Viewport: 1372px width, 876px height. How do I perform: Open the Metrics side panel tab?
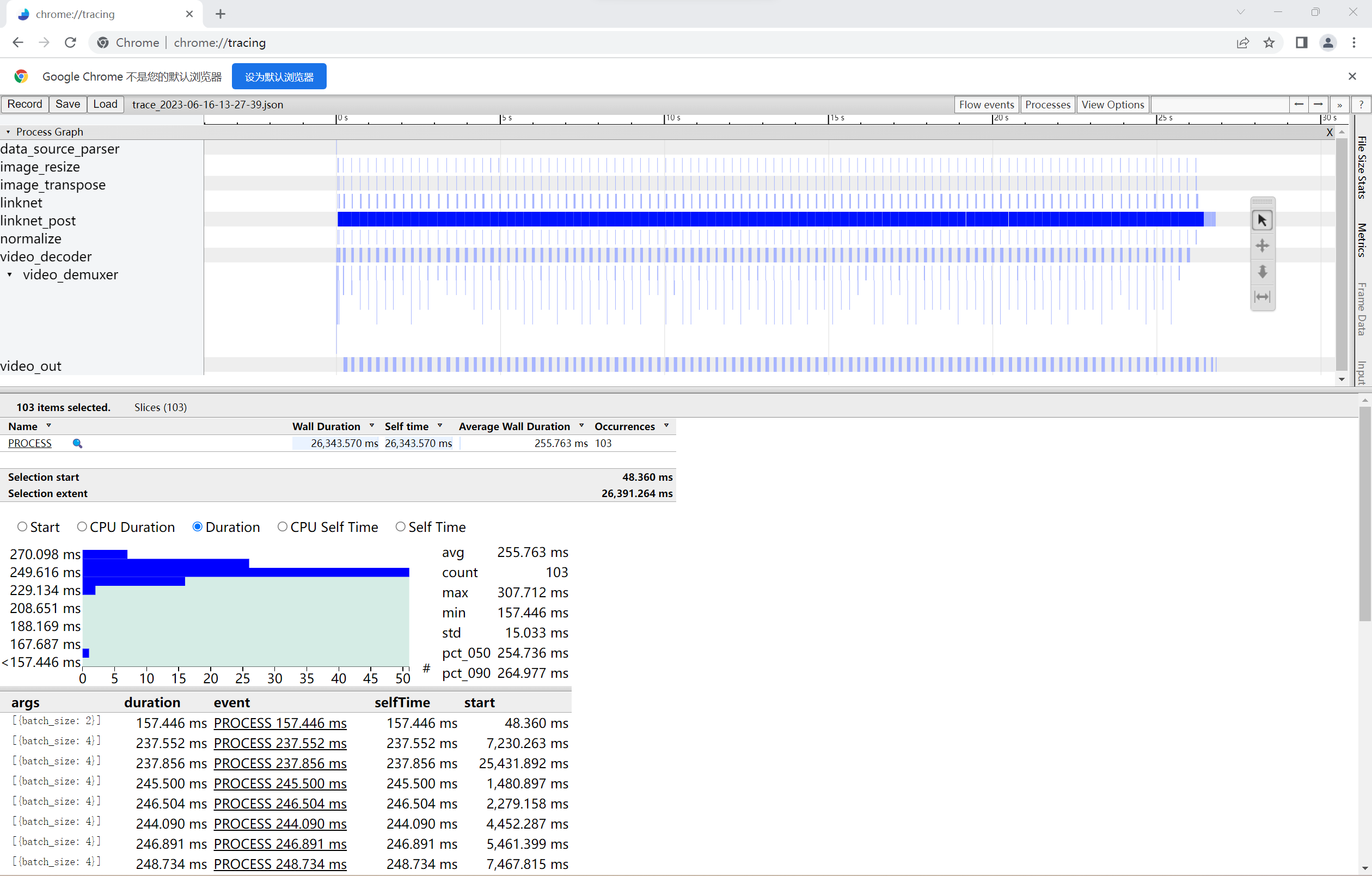[1362, 240]
